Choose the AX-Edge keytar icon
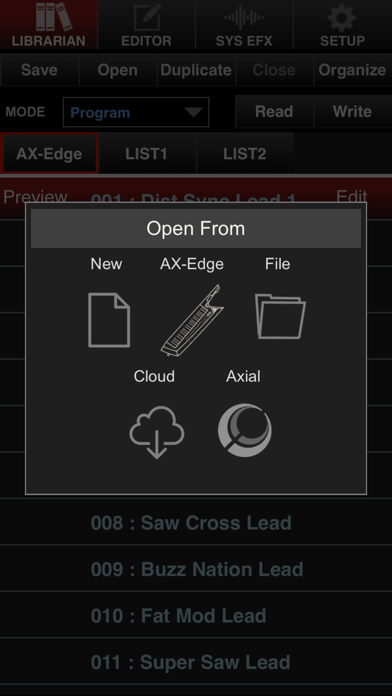The image size is (392, 696). coord(192,319)
